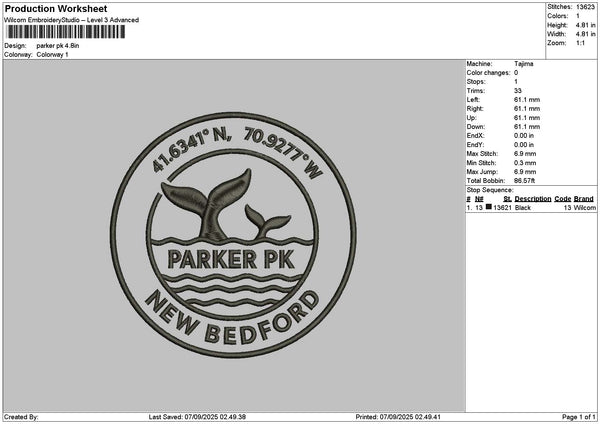Click the 'Last Saved' timestamp in the footer
This screenshot has height=424, width=600.
tap(197, 417)
